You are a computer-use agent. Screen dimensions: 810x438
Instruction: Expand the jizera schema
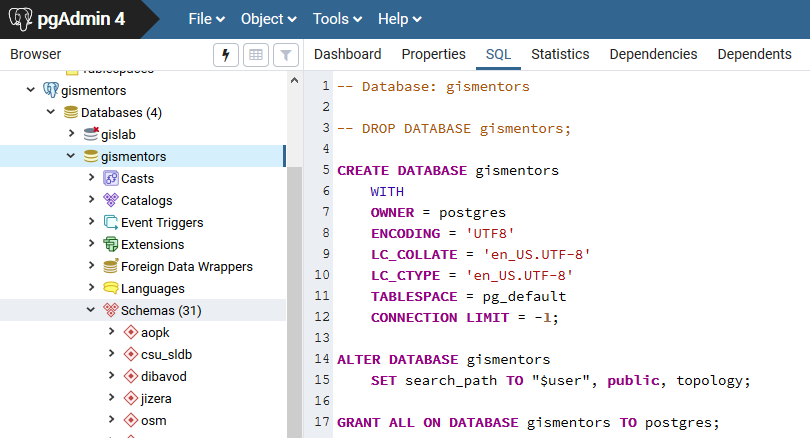112,398
